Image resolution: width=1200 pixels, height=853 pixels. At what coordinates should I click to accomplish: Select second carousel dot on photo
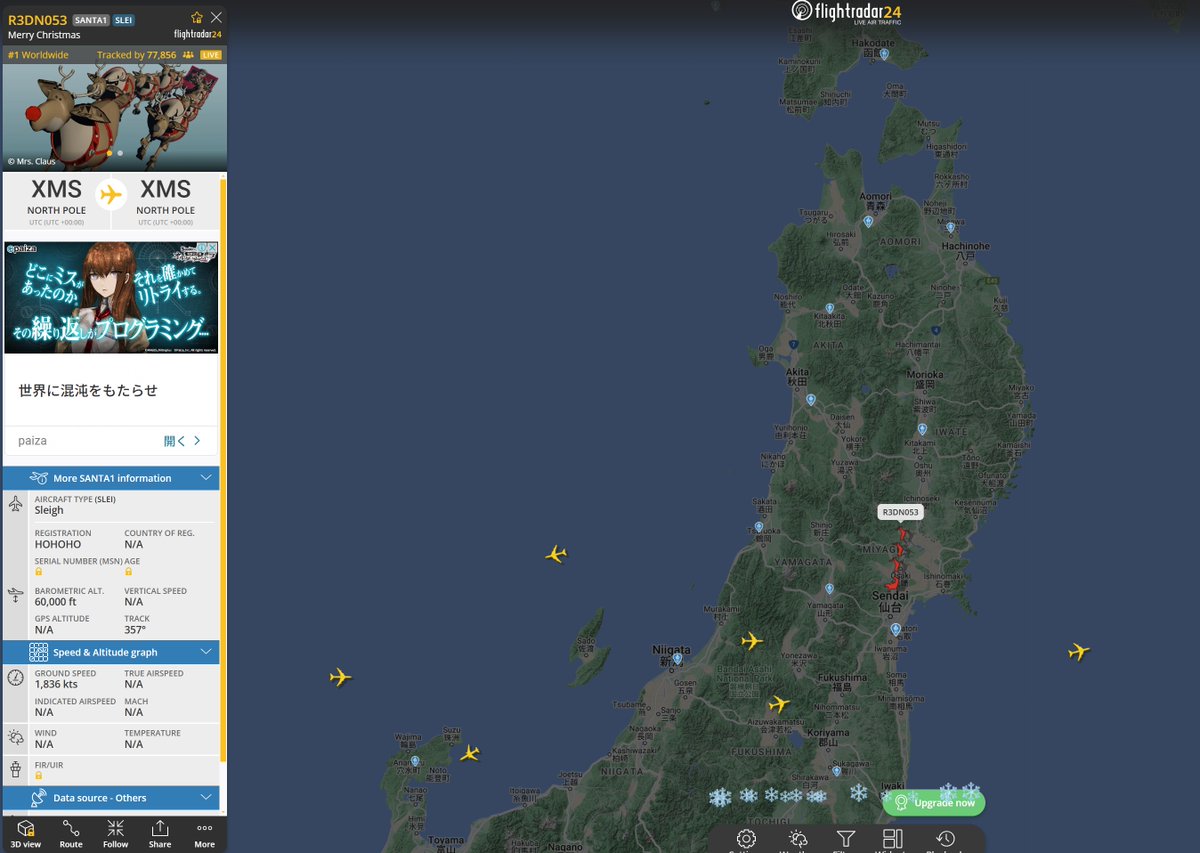120,153
